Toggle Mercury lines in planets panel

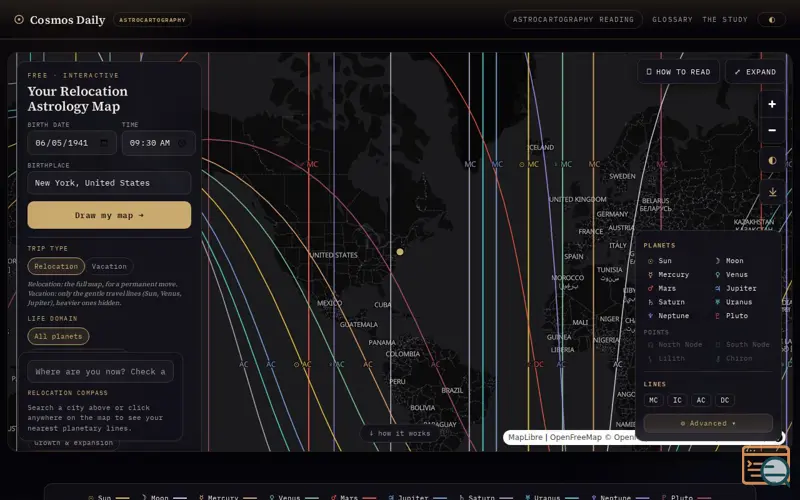pyautogui.click(x=668, y=274)
